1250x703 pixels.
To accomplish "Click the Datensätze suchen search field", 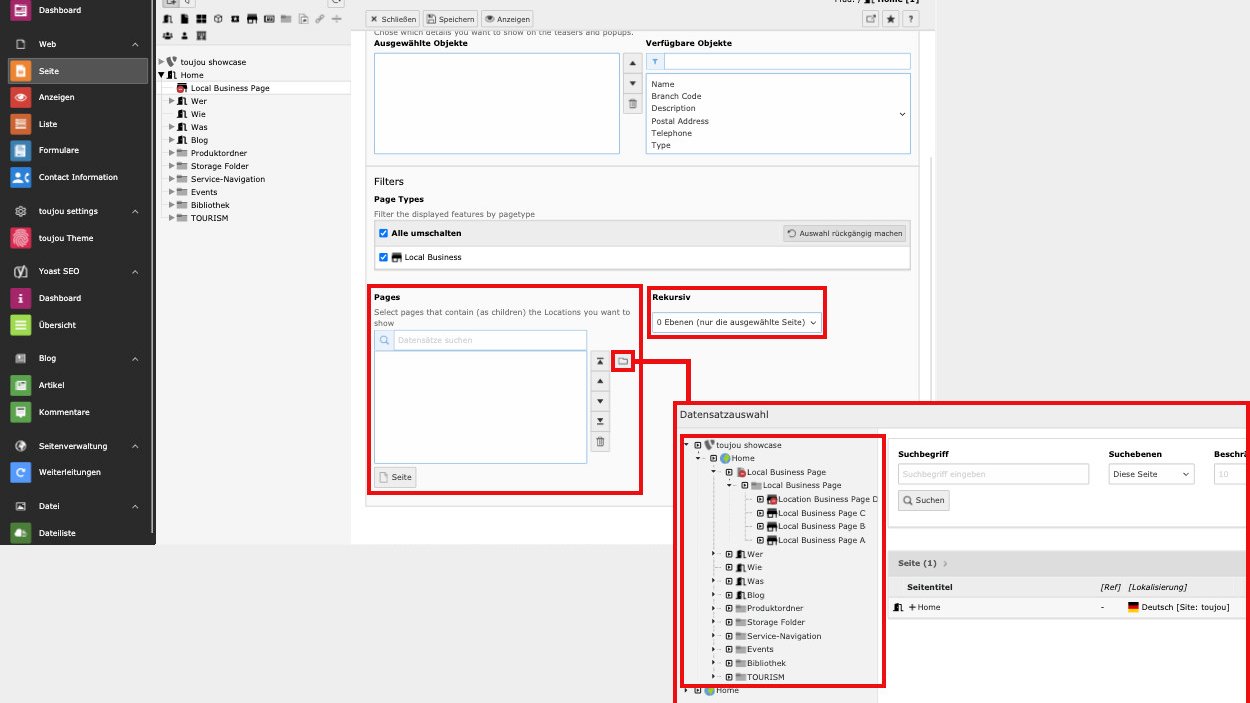I will click(x=488, y=340).
